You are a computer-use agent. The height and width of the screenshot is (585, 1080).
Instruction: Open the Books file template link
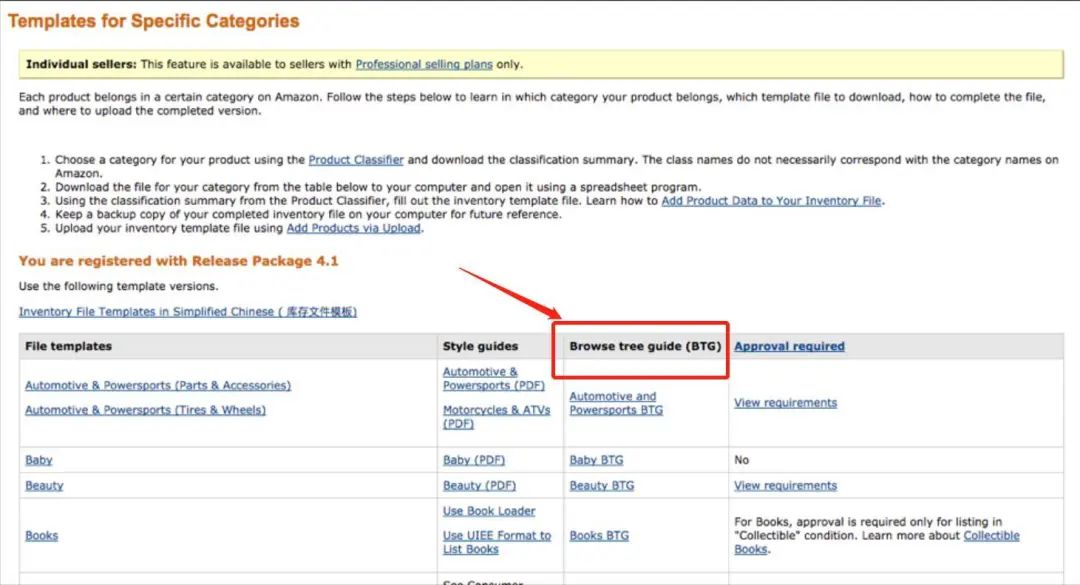(41, 536)
